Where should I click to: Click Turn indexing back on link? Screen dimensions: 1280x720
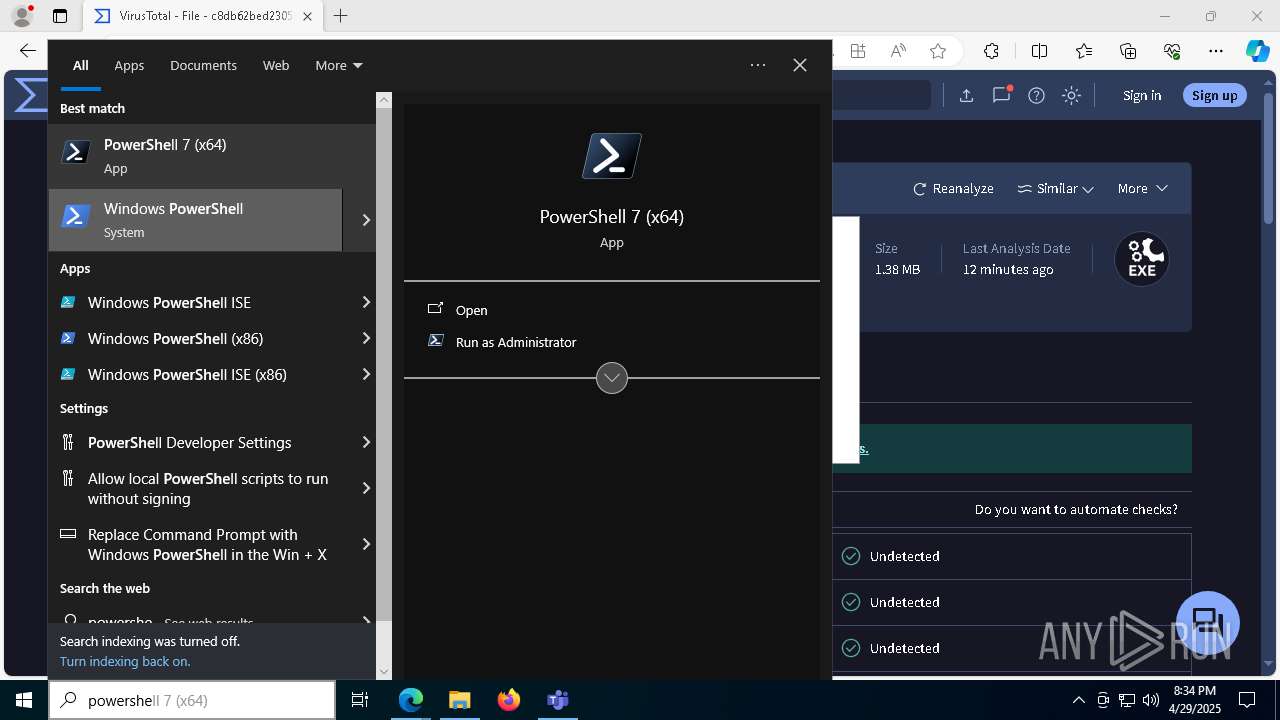pos(125,661)
